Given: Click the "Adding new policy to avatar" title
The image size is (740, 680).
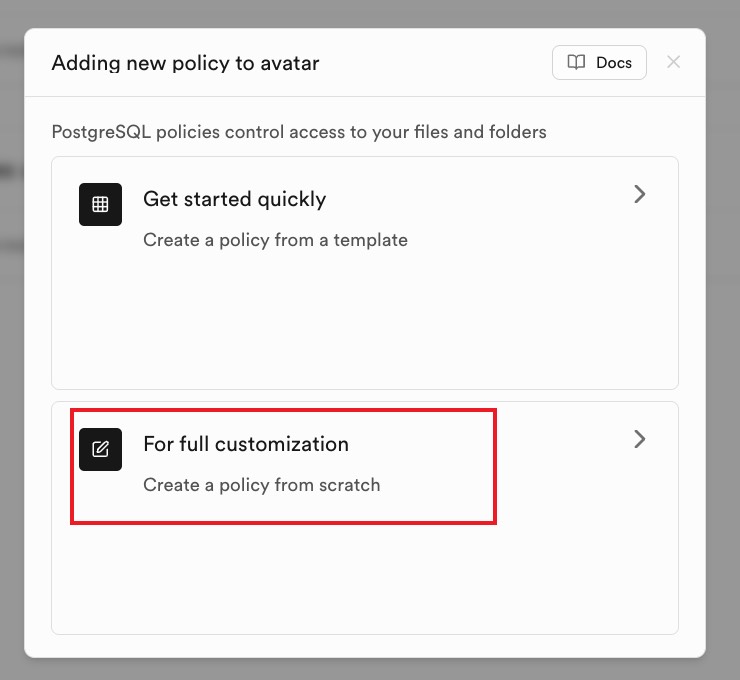Looking at the screenshot, I should pos(185,63).
